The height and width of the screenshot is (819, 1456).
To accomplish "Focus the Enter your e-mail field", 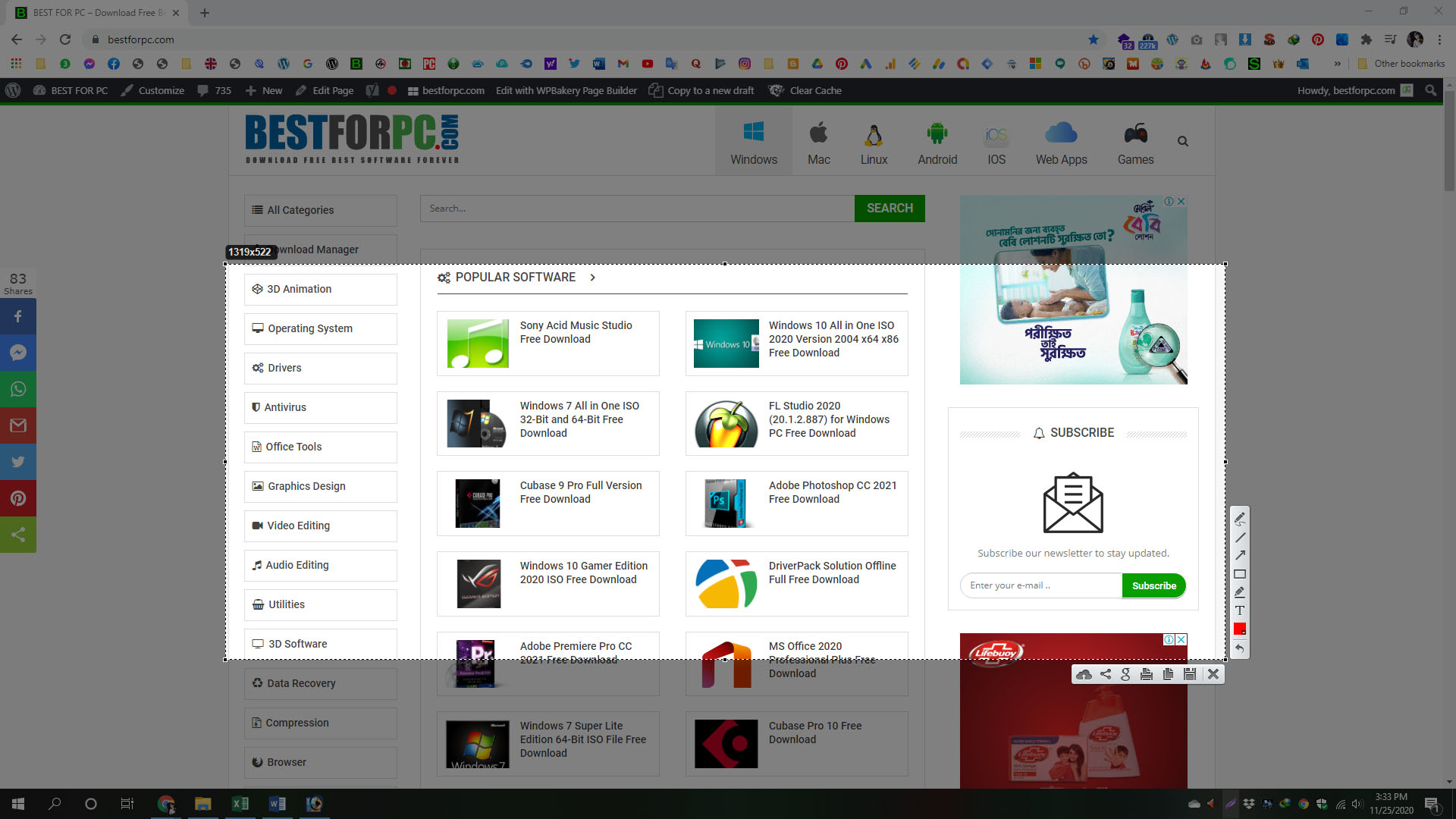I will (x=1041, y=585).
